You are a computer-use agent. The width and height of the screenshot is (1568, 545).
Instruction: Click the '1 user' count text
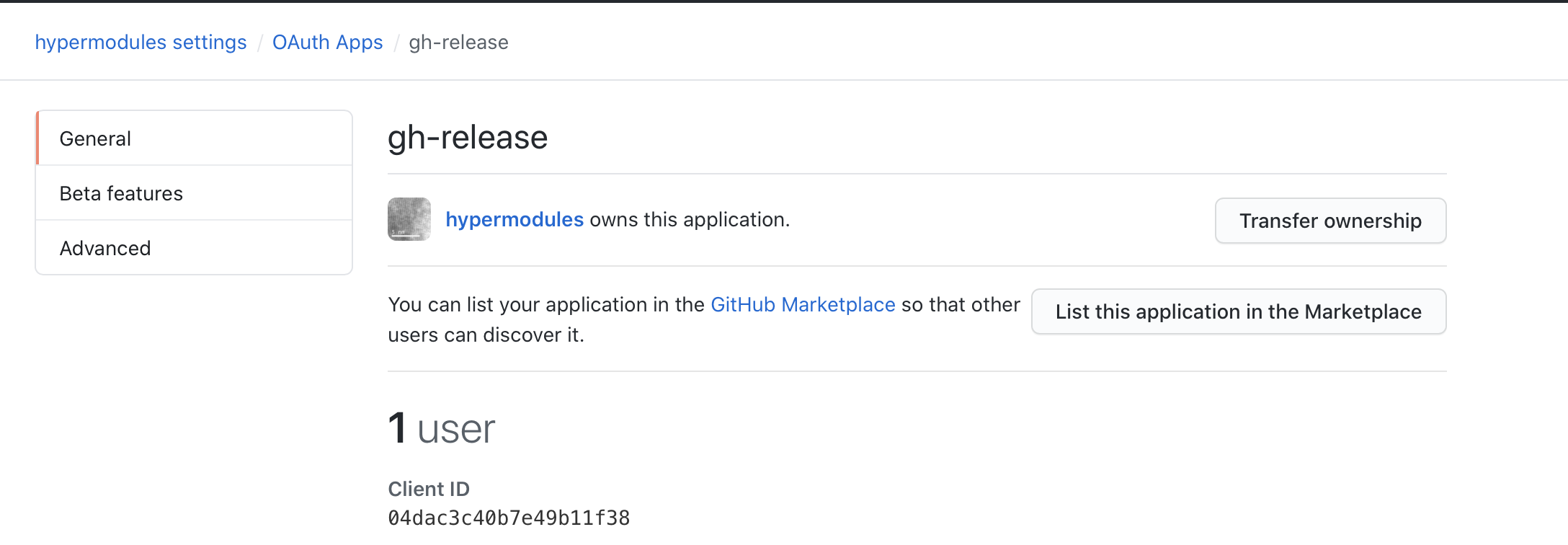441,428
